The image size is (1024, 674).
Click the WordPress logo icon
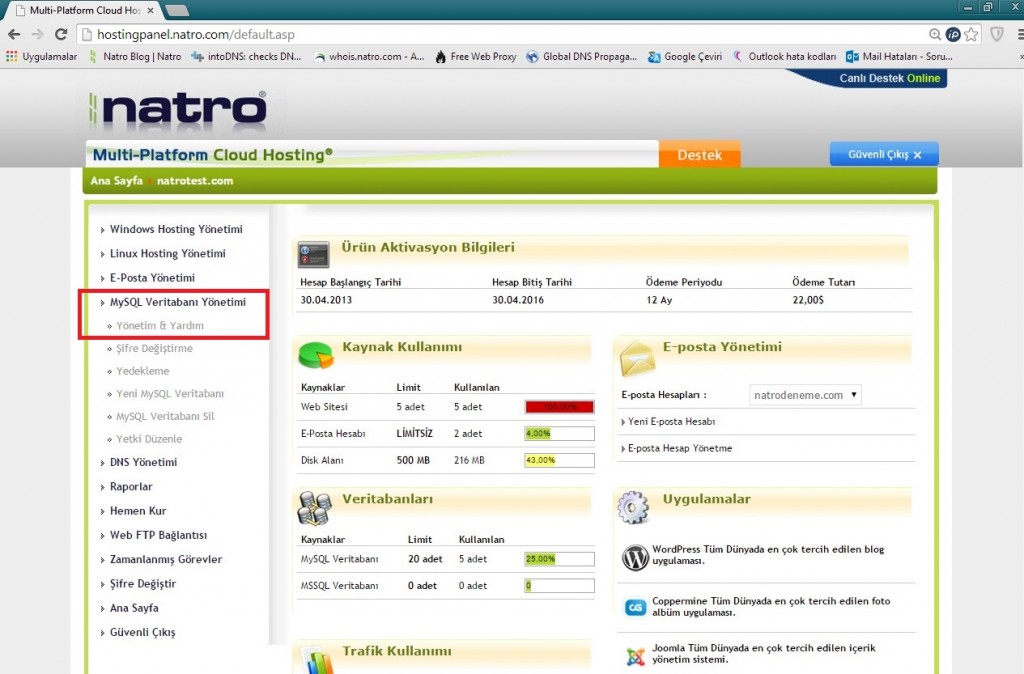coord(635,557)
